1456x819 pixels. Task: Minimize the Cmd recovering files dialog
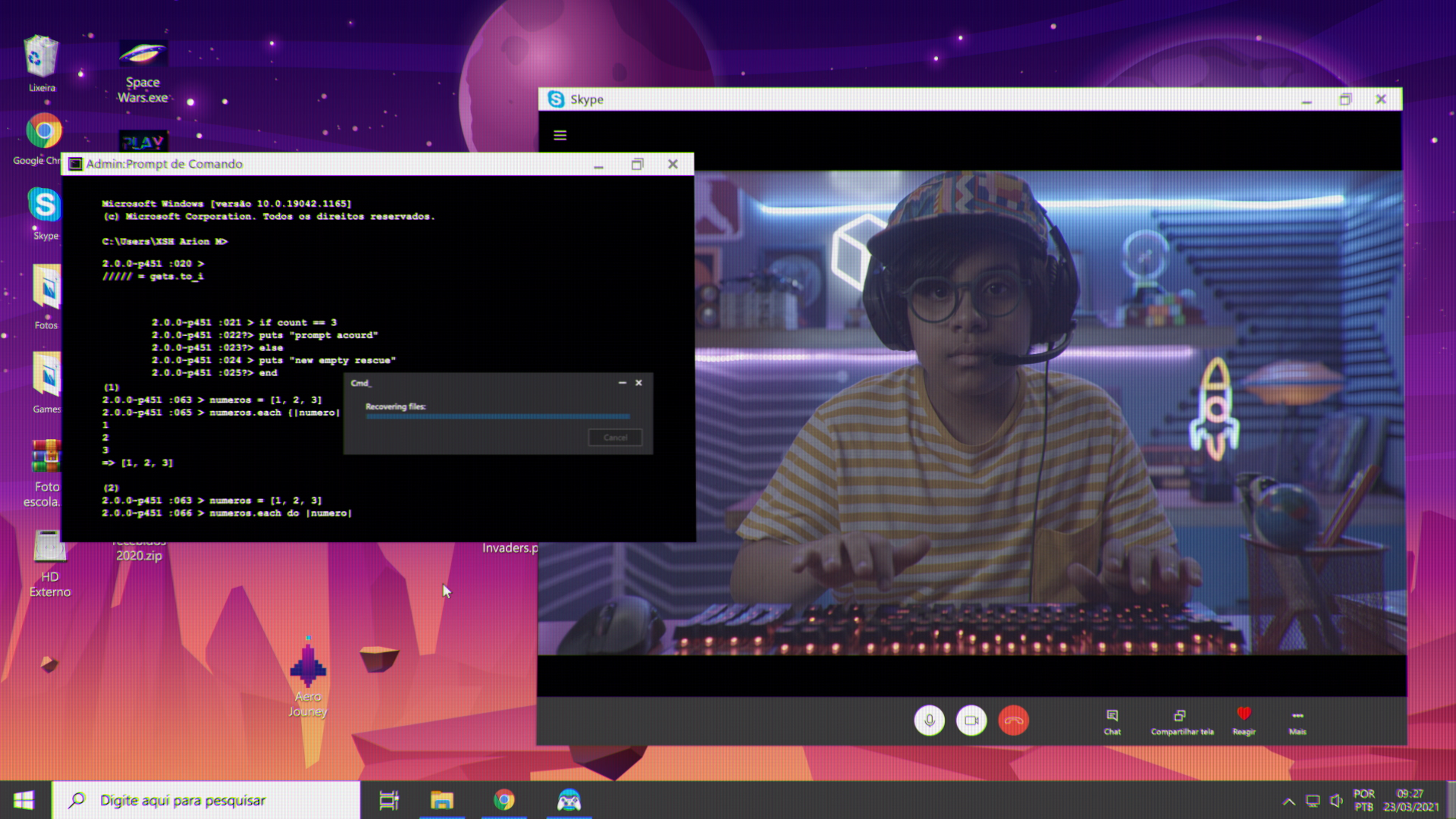click(622, 383)
